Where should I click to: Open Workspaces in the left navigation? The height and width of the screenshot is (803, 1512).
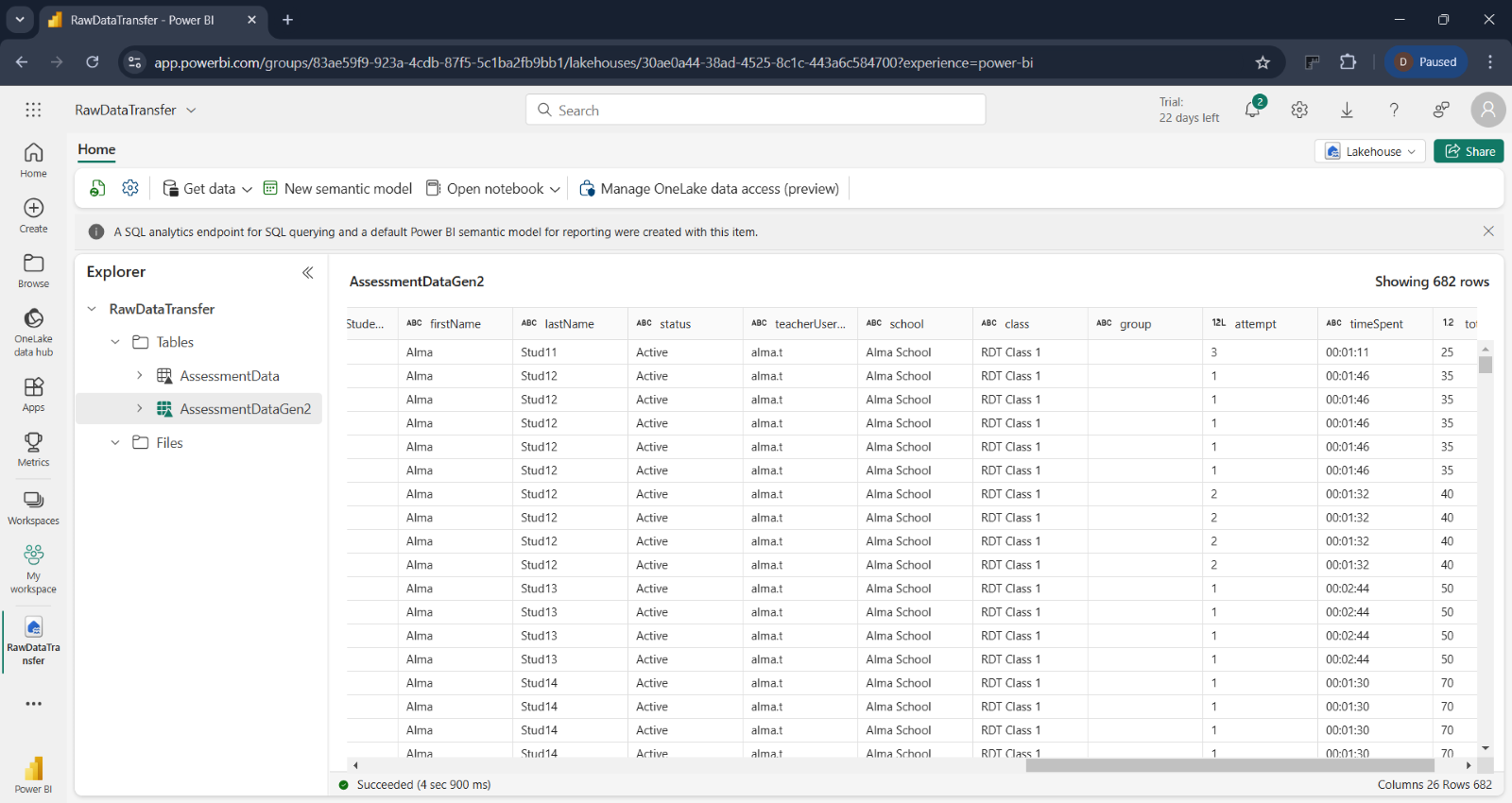(33, 507)
